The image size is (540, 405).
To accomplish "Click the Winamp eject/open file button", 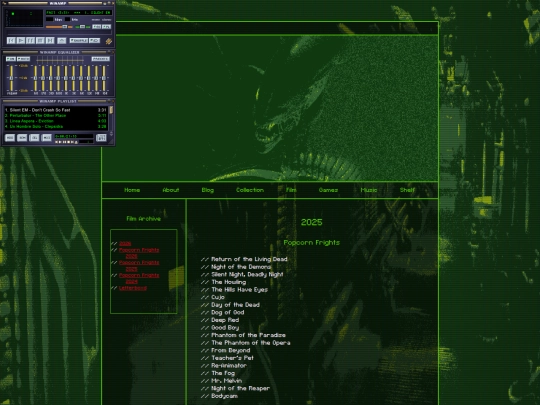I will (62, 41).
